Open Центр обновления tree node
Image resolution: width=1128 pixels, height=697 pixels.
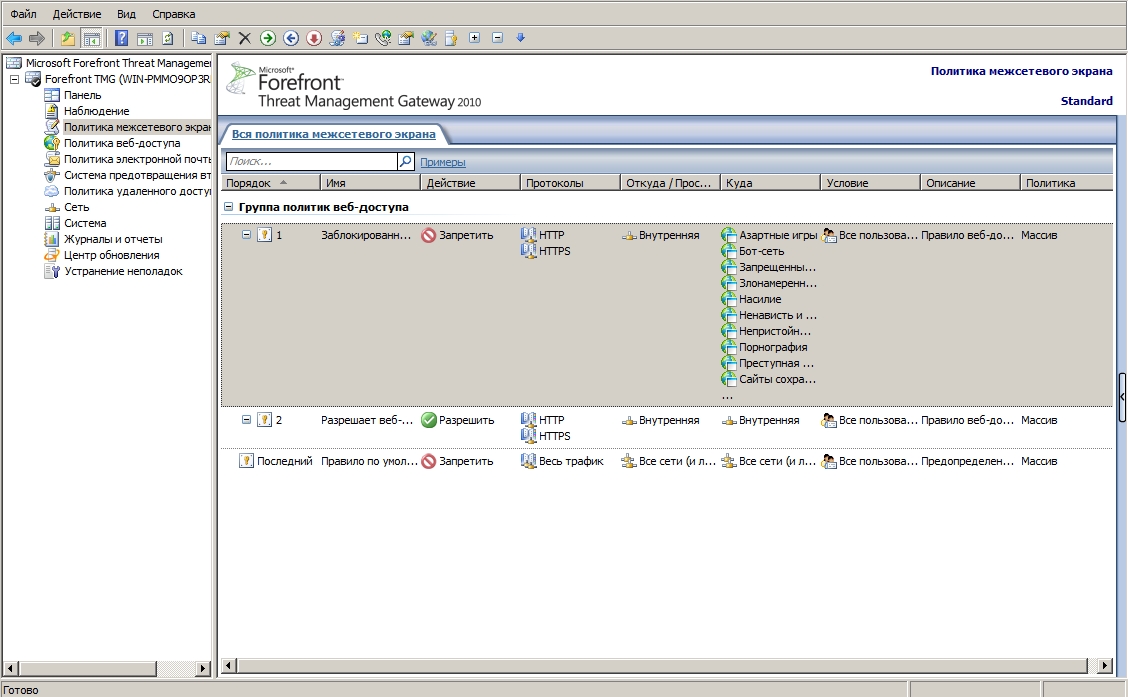(112, 255)
